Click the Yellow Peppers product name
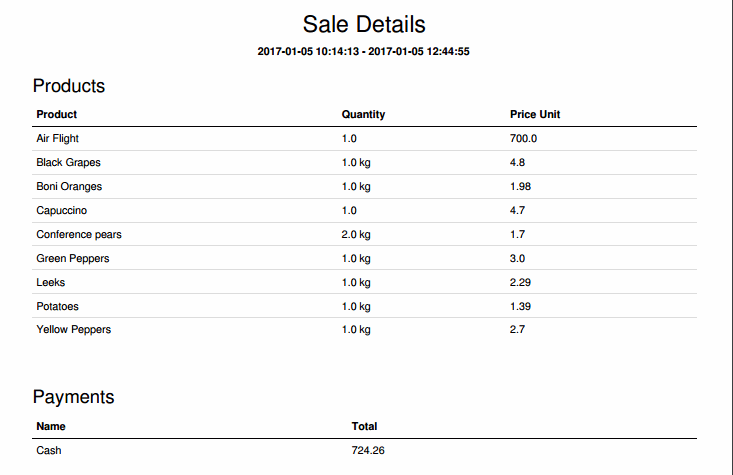Screen dimensions: 733x475 (73, 330)
